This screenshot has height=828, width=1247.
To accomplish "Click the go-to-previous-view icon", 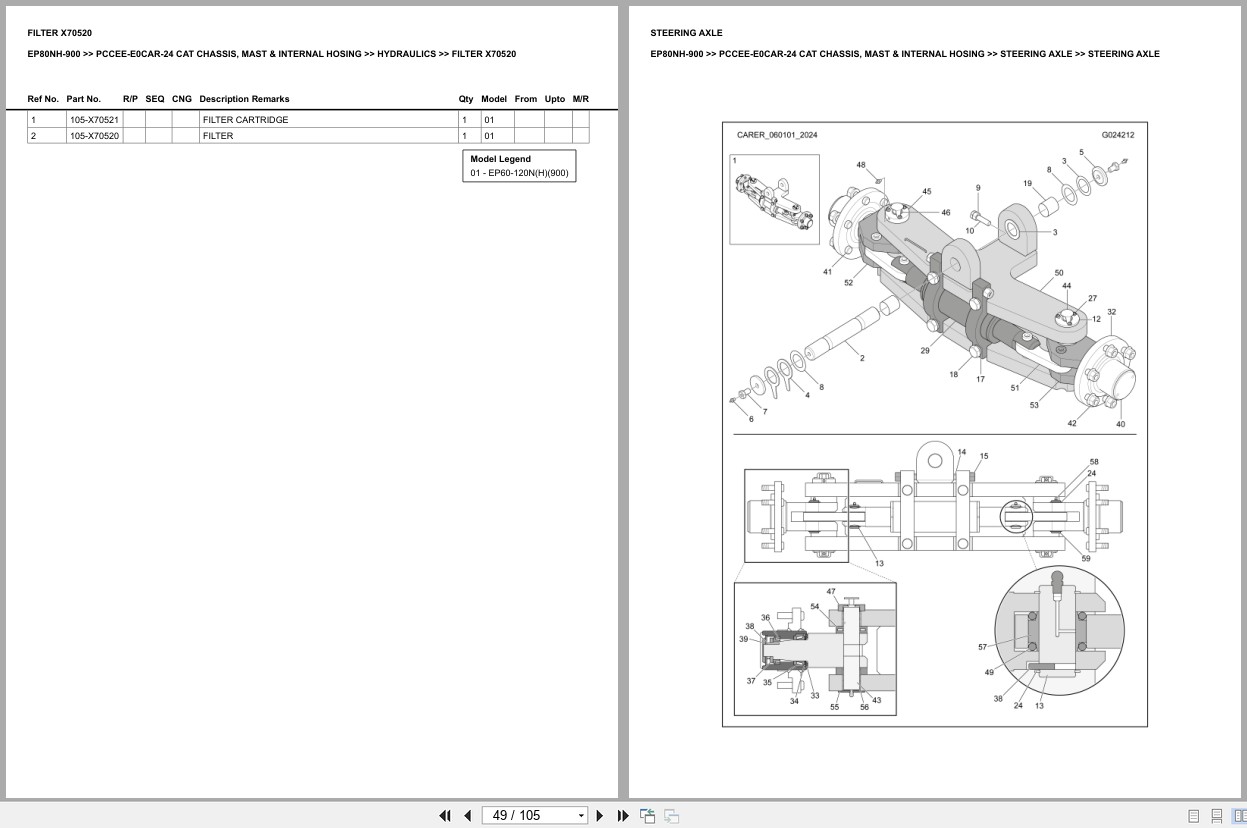I will tap(648, 816).
